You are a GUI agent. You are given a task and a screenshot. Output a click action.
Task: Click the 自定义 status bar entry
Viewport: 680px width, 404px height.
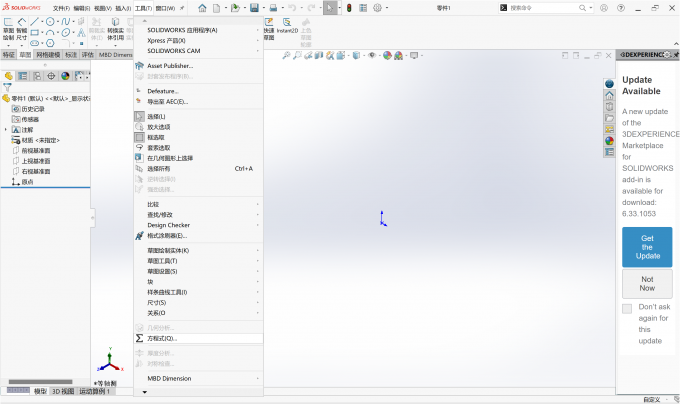pyautogui.click(x=651, y=400)
